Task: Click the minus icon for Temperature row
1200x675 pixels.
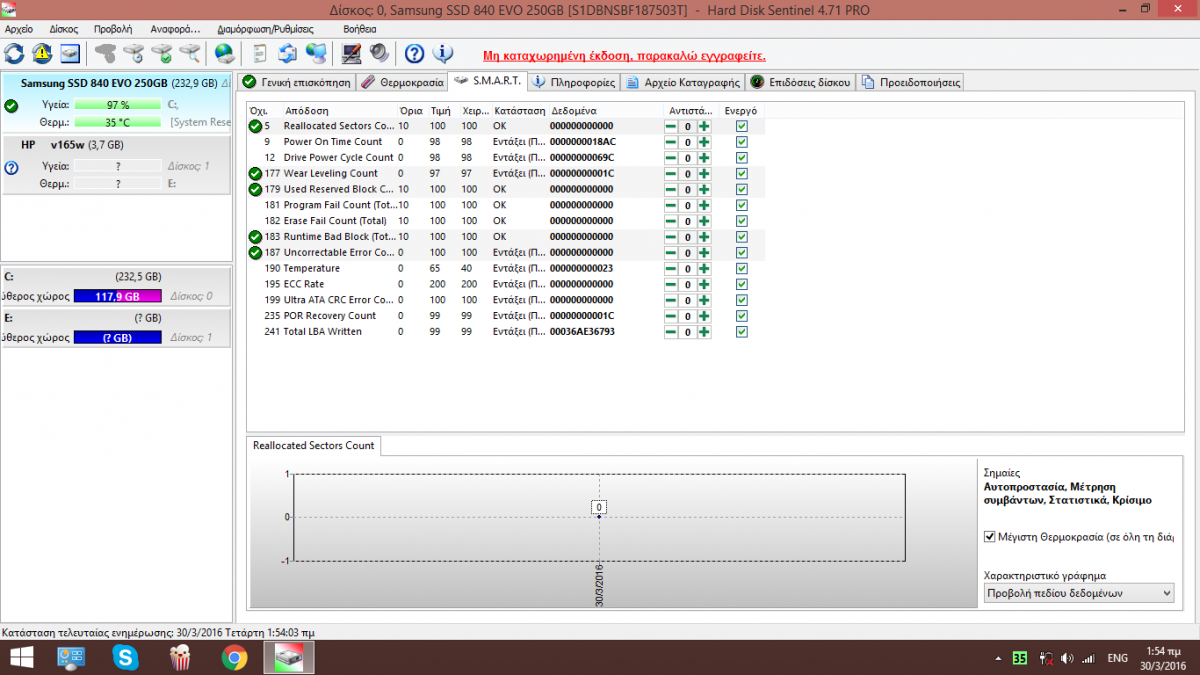Action: tap(671, 268)
